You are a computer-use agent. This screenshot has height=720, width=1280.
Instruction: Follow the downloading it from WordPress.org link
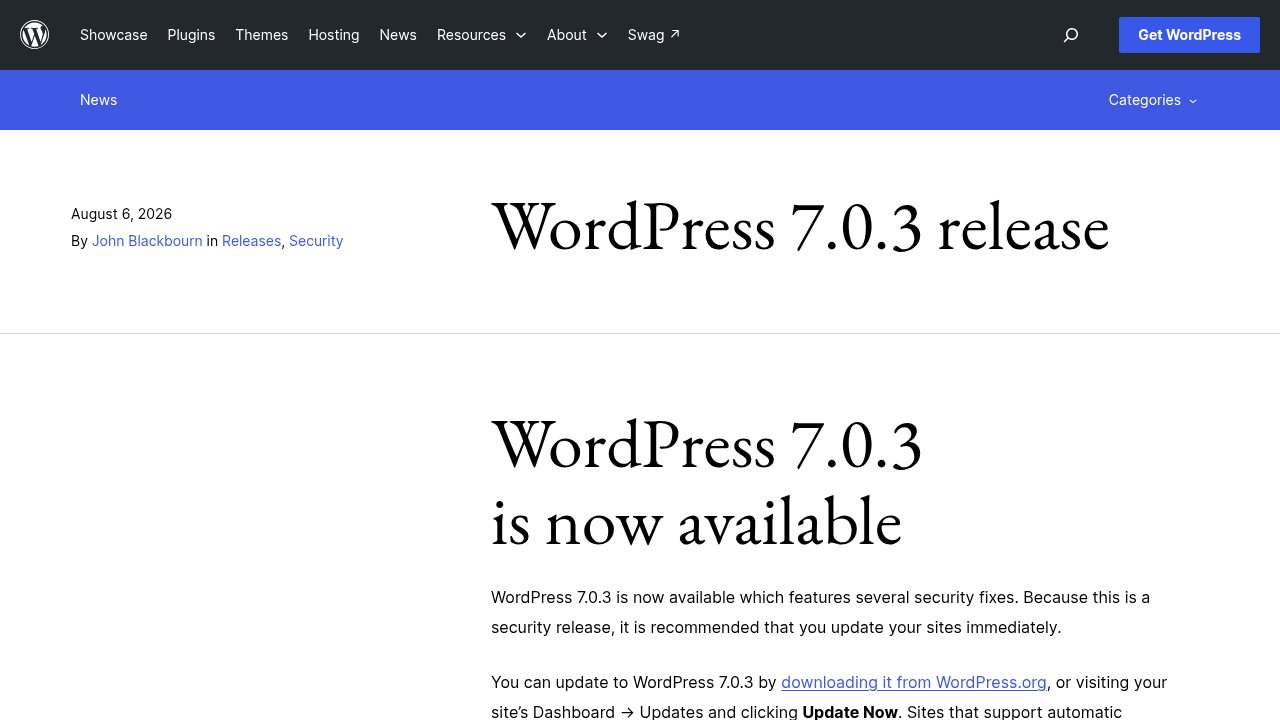[914, 682]
